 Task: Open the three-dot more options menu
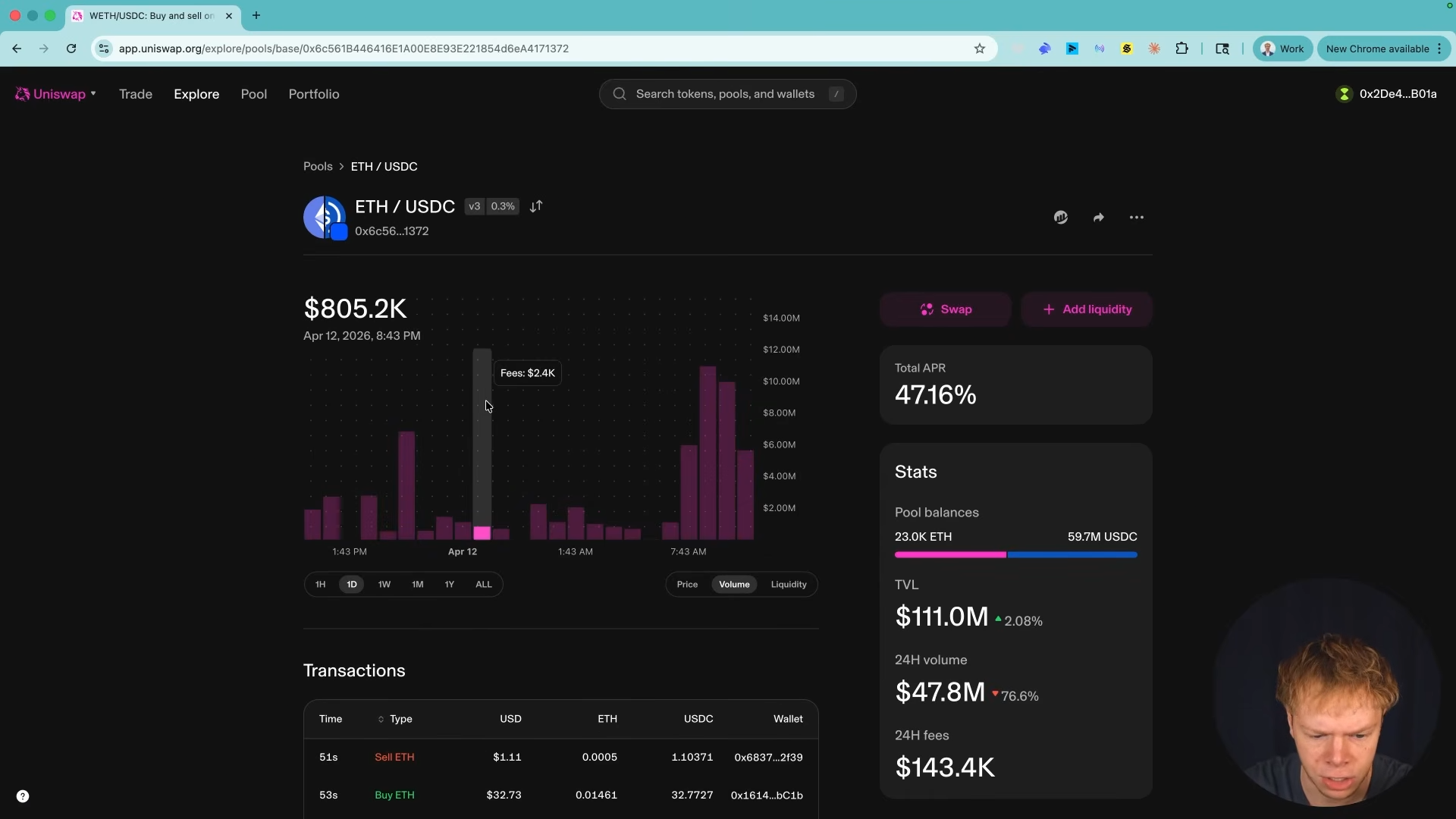[1137, 218]
